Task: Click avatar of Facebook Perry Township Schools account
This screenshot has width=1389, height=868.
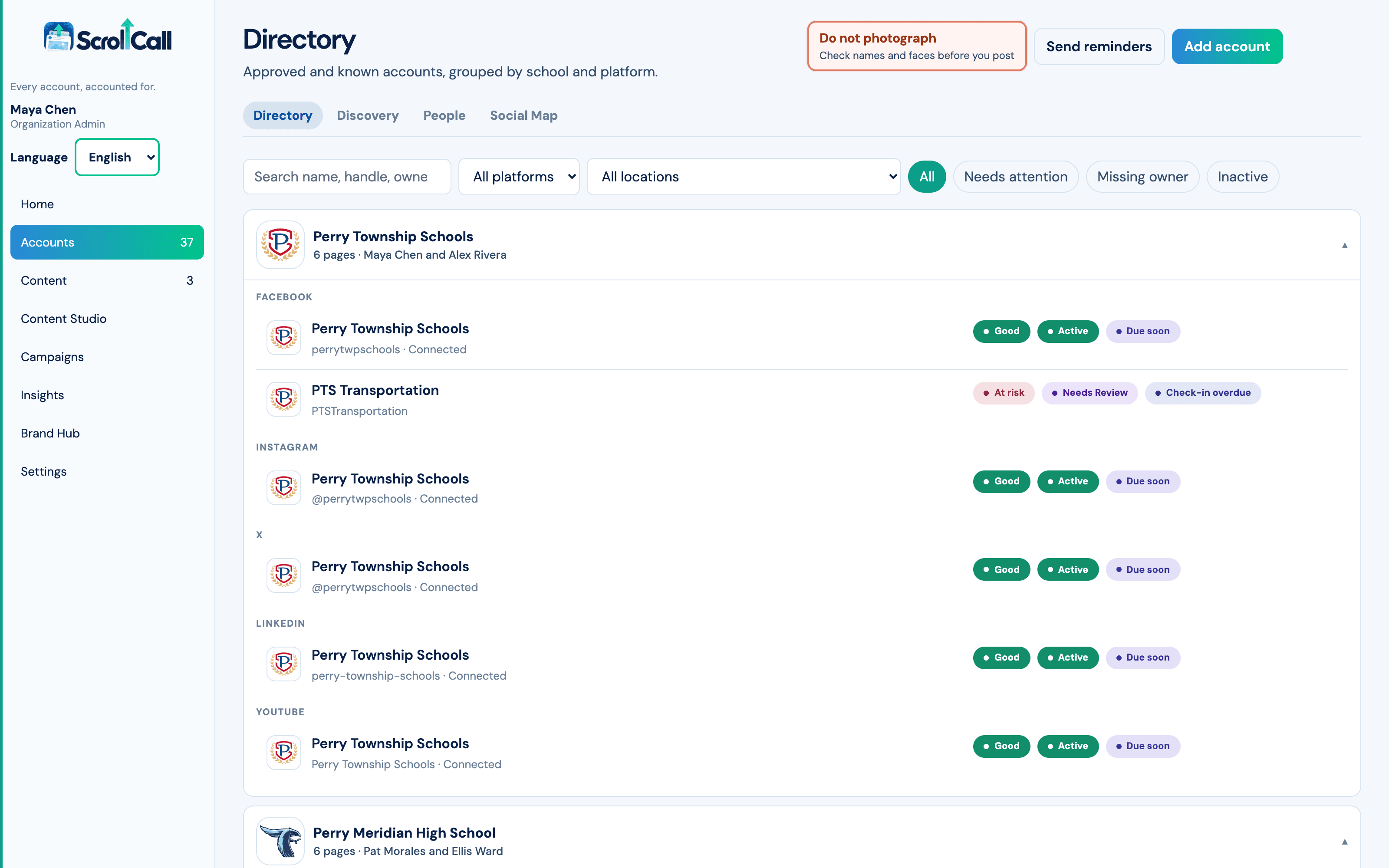Action: [283, 338]
